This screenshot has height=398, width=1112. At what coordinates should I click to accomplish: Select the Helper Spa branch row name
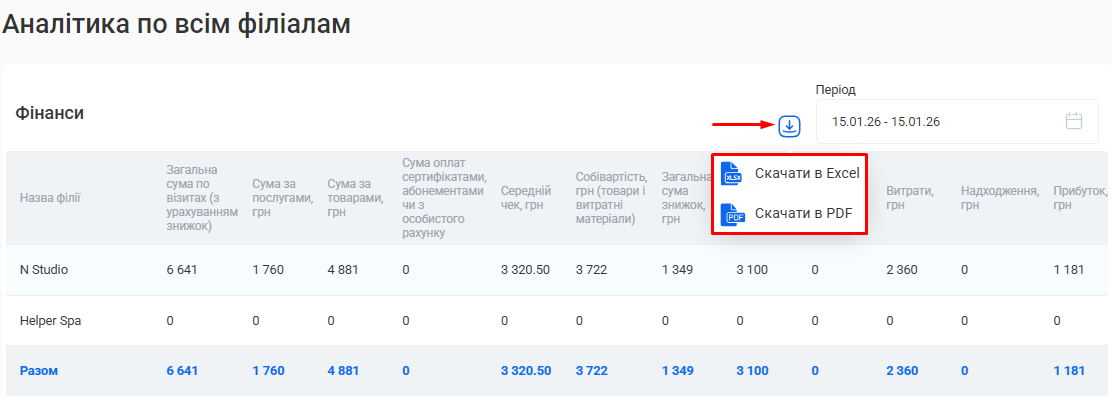coord(50,321)
